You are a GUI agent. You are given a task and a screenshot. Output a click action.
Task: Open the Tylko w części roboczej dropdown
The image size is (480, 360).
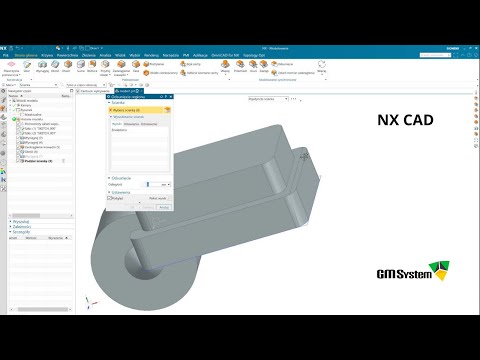click(x=86, y=85)
